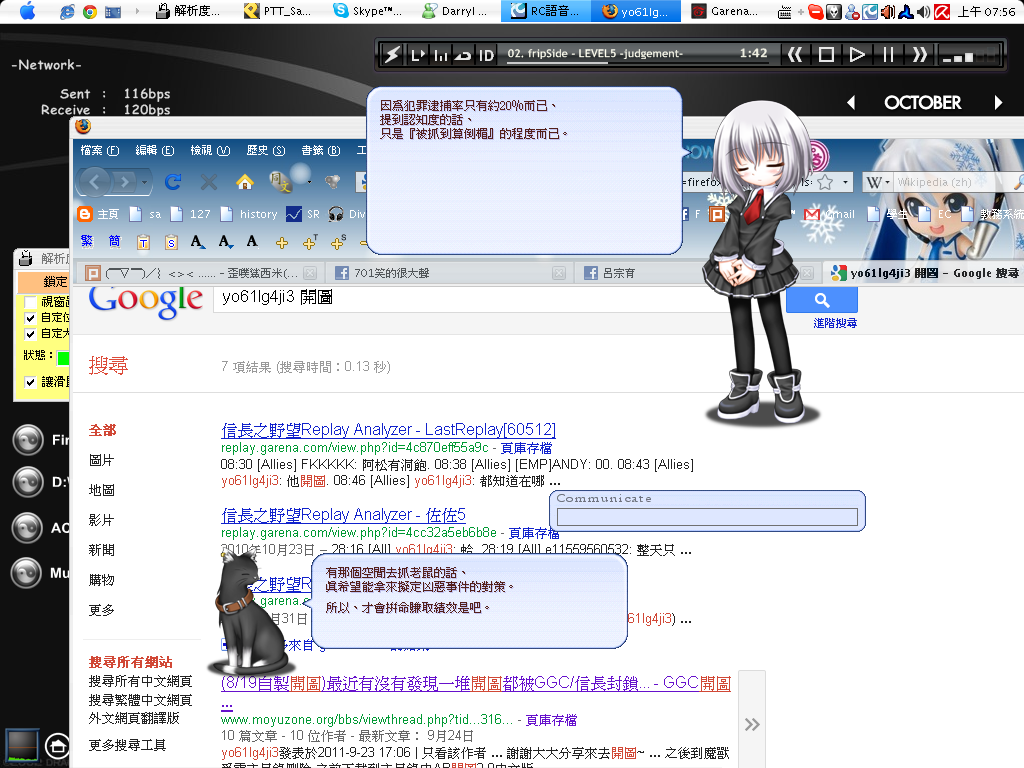This screenshot has height=768, width=1024.
Task: Open the 編輯 (E) menu
Action: click(155, 150)
